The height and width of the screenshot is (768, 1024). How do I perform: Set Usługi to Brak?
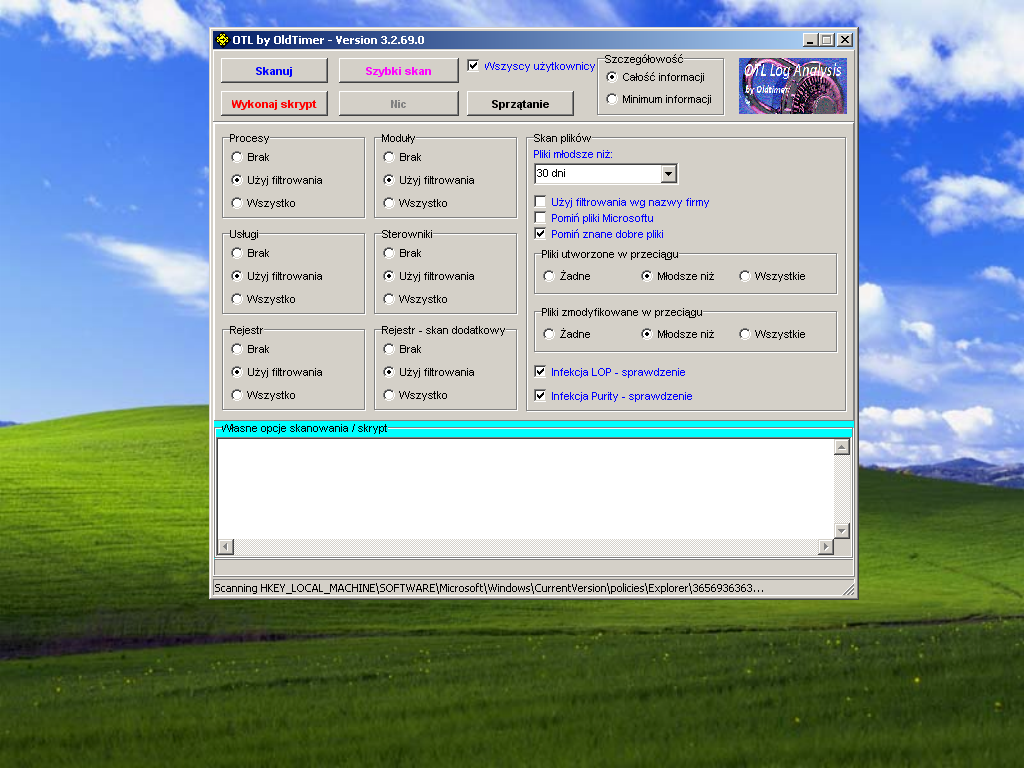tap(237, 253)
